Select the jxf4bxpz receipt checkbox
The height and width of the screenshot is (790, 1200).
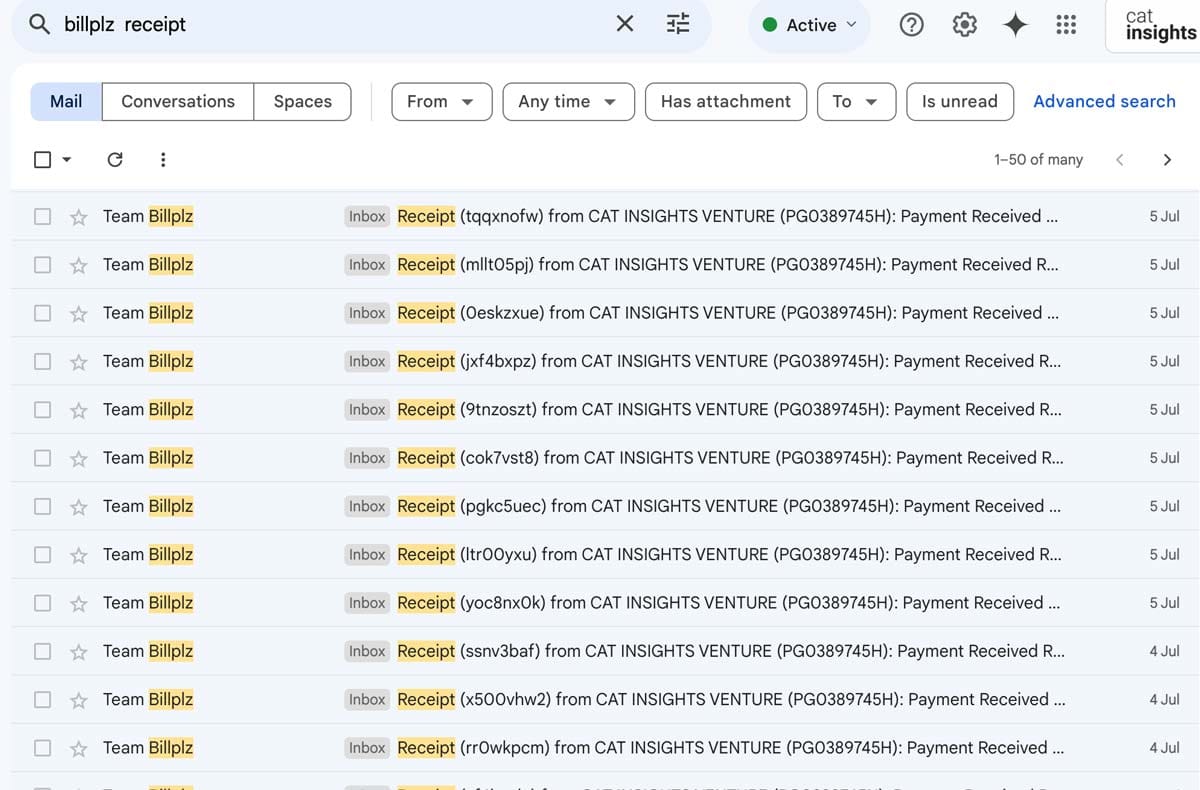42,361
